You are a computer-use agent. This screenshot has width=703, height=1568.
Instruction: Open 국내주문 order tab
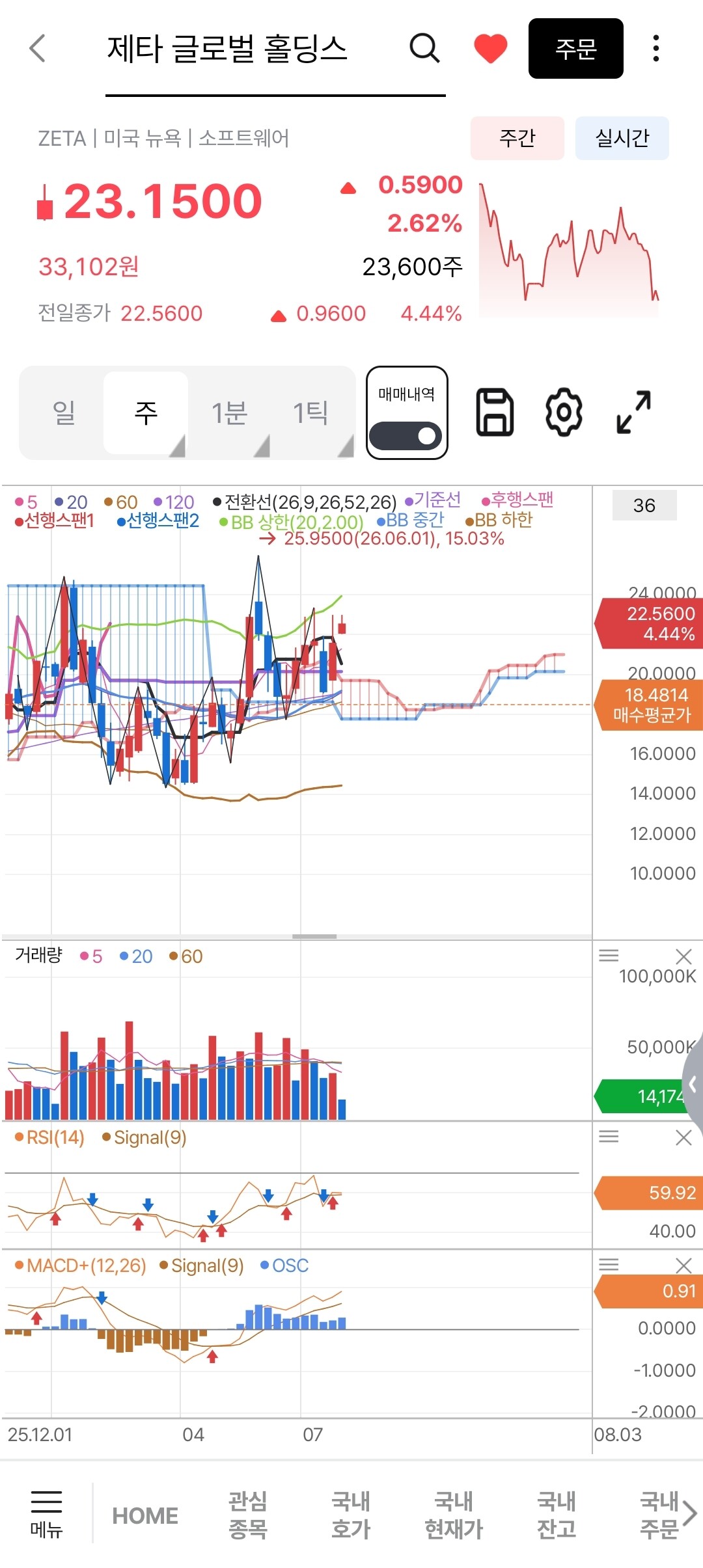[x=659, y=1515]
